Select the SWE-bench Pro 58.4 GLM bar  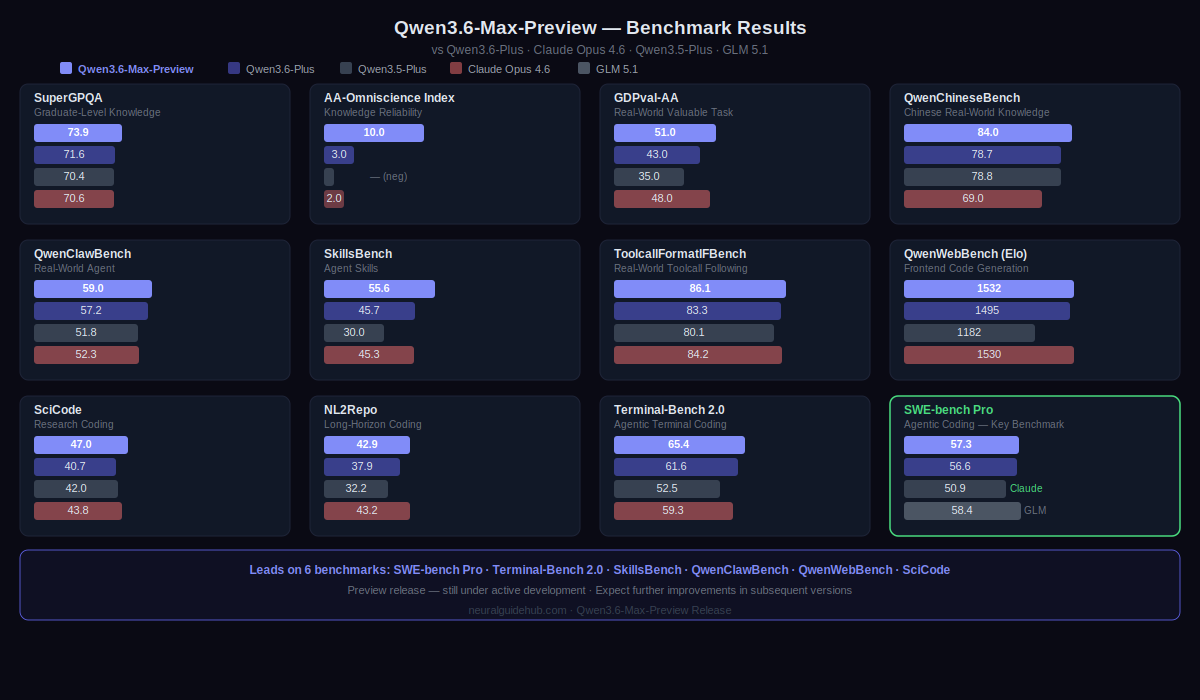coord(962,511)
